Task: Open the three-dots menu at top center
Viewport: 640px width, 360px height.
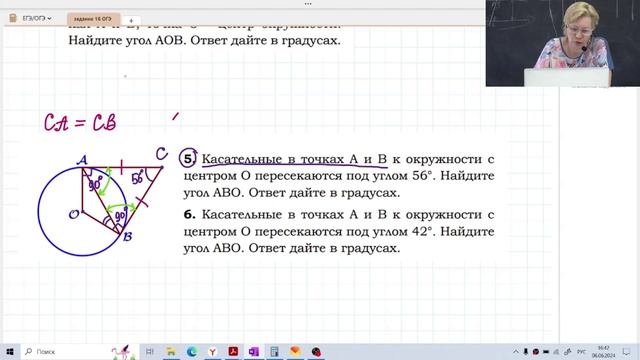Action: coord(308,4)
